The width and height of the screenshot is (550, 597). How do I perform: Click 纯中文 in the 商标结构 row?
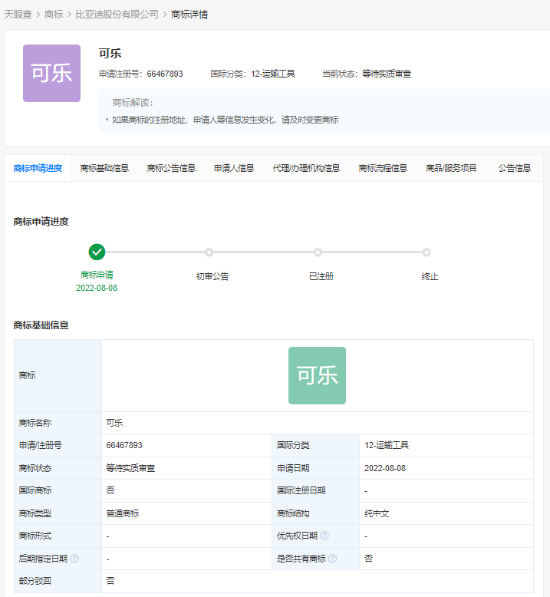pyautogui.click(x=377, y=513)
